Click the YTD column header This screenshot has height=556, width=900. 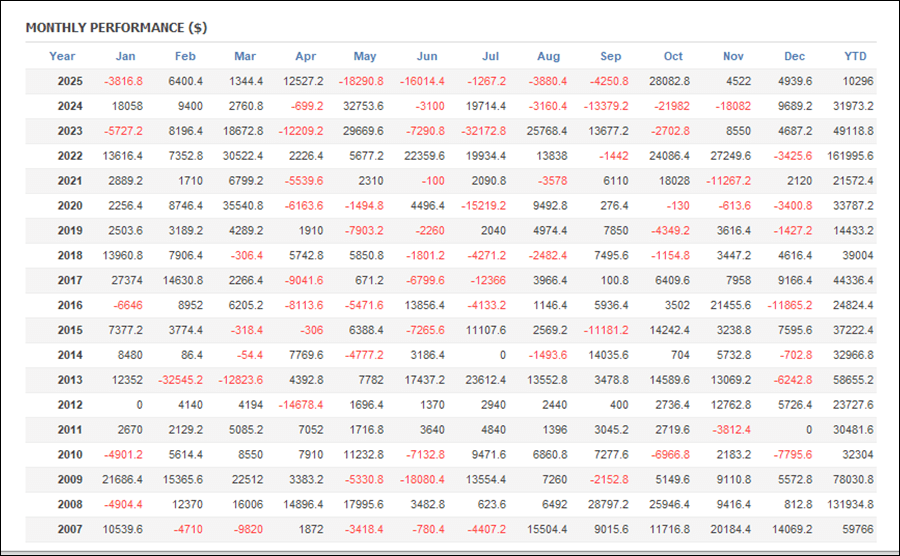854,56
